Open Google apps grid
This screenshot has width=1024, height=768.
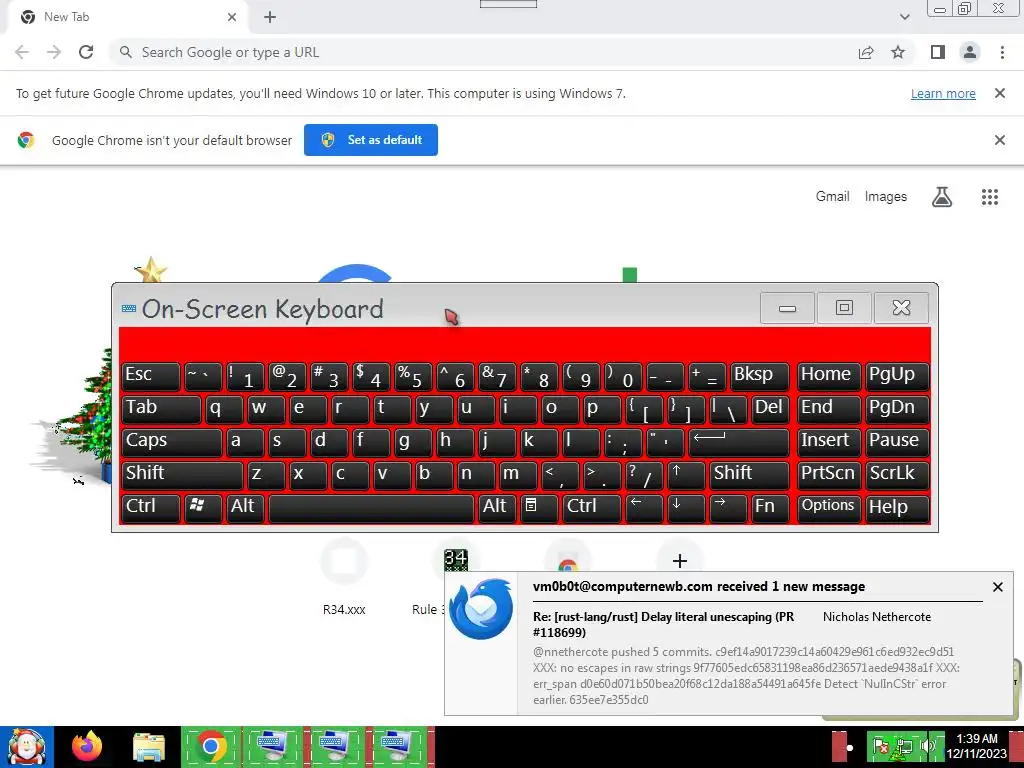tap(990, 197)
